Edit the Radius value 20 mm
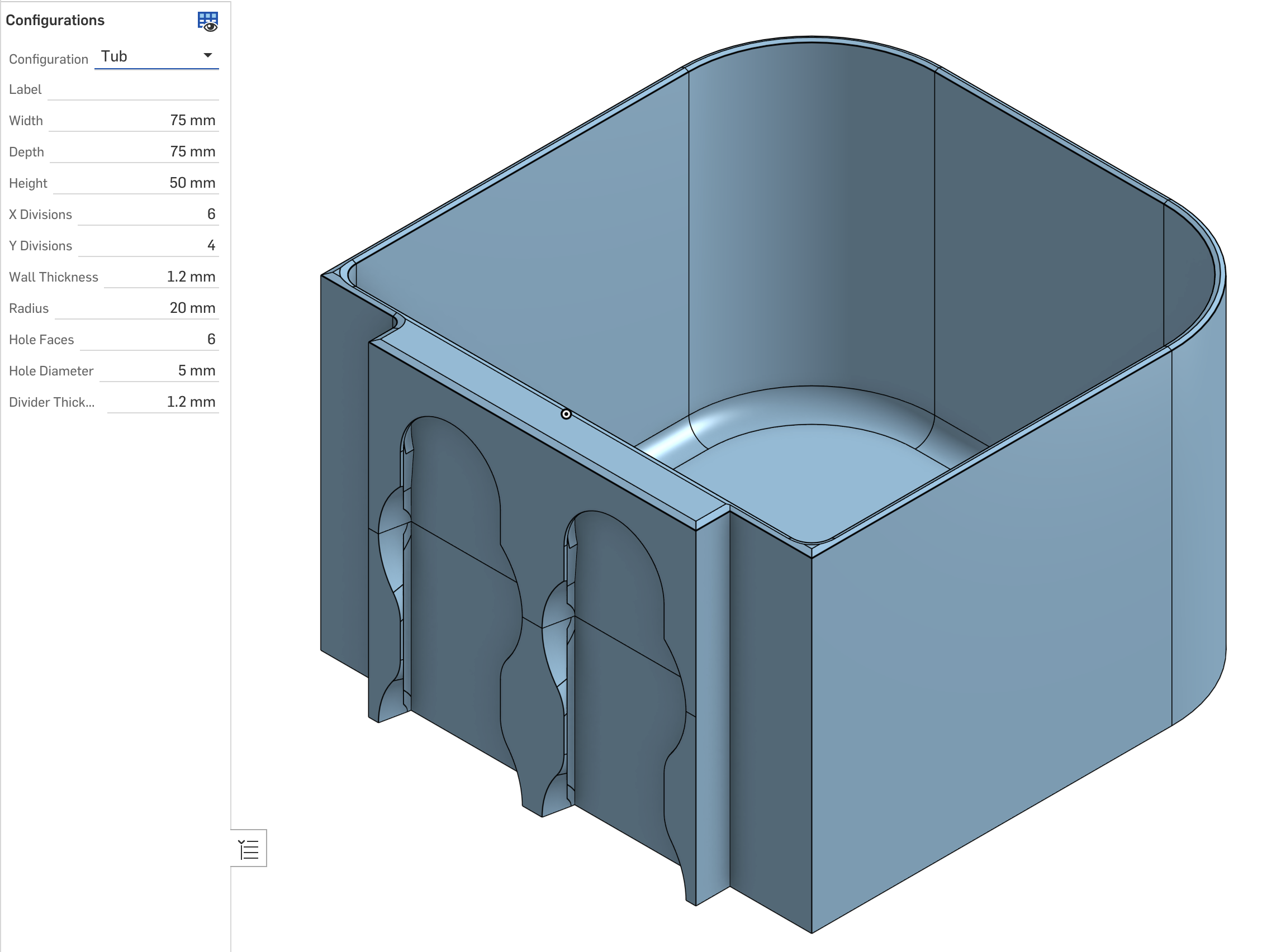 click(137, 308)
